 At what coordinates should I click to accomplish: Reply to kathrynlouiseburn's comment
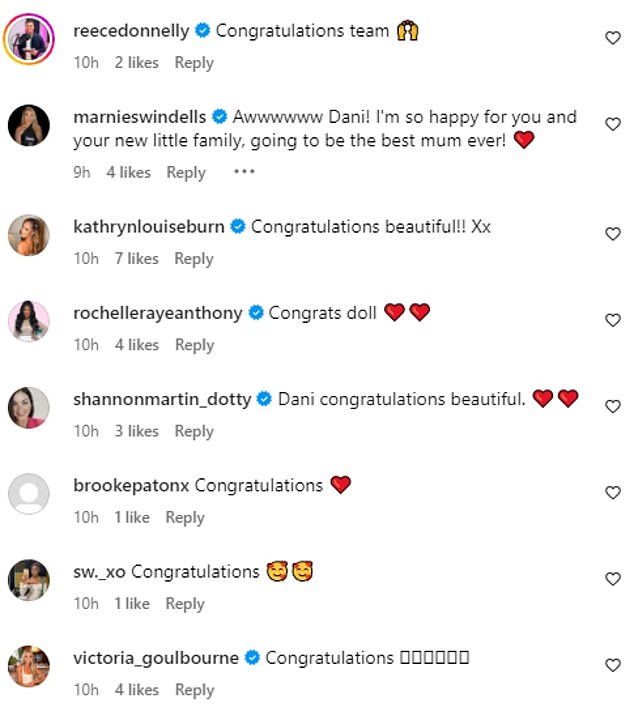194,259
